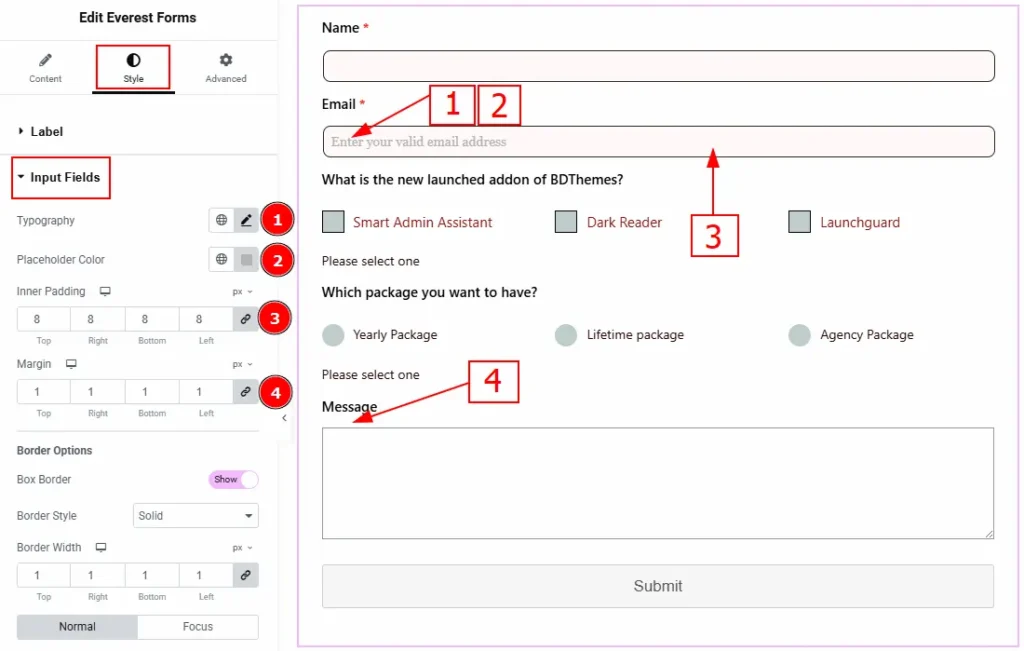Click the Inner Padding link values icon
Image resolution: width=1024 pixels, height=651 pixels.
(x=245, y=319)
